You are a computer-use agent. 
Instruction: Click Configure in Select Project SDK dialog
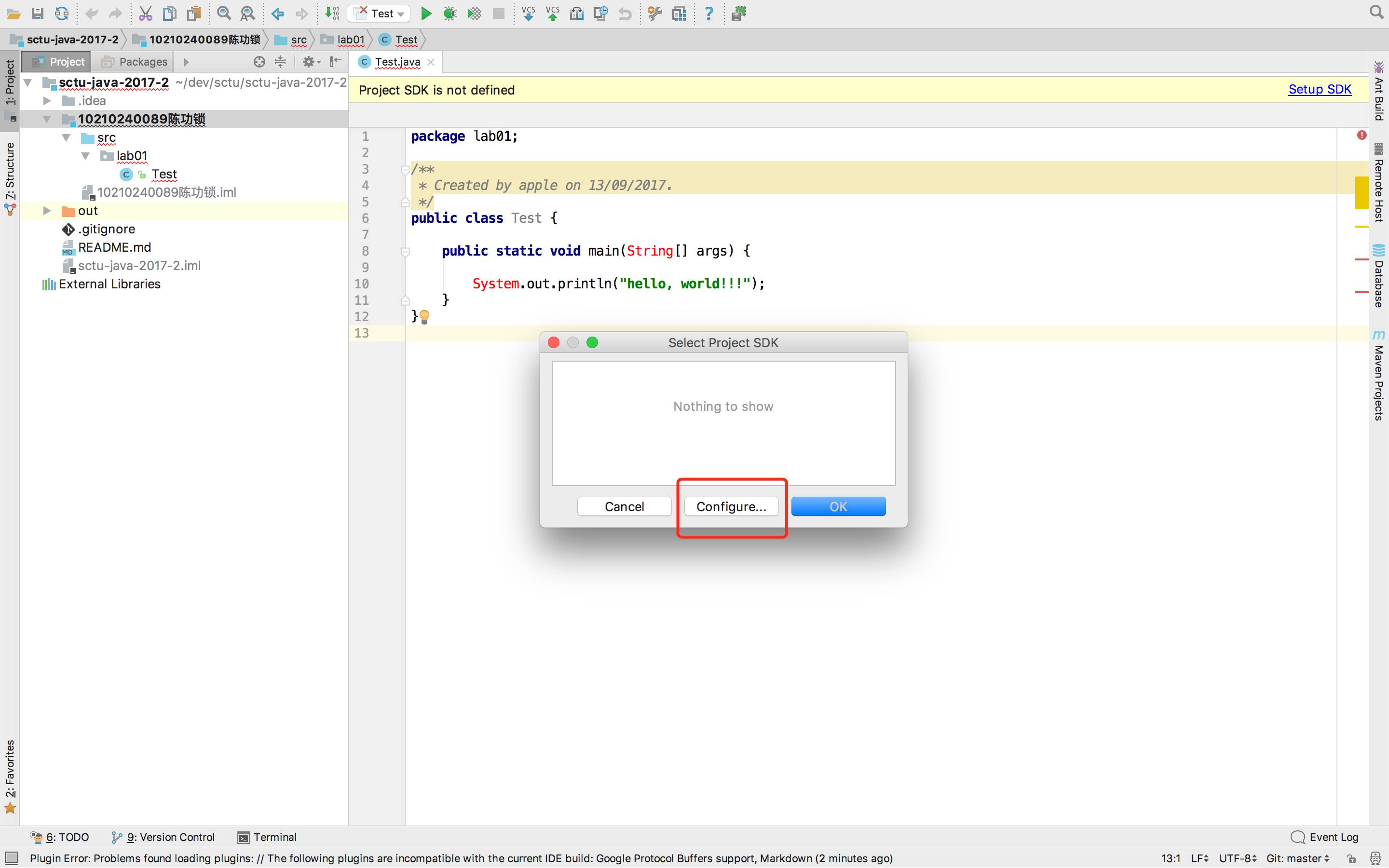731,506
